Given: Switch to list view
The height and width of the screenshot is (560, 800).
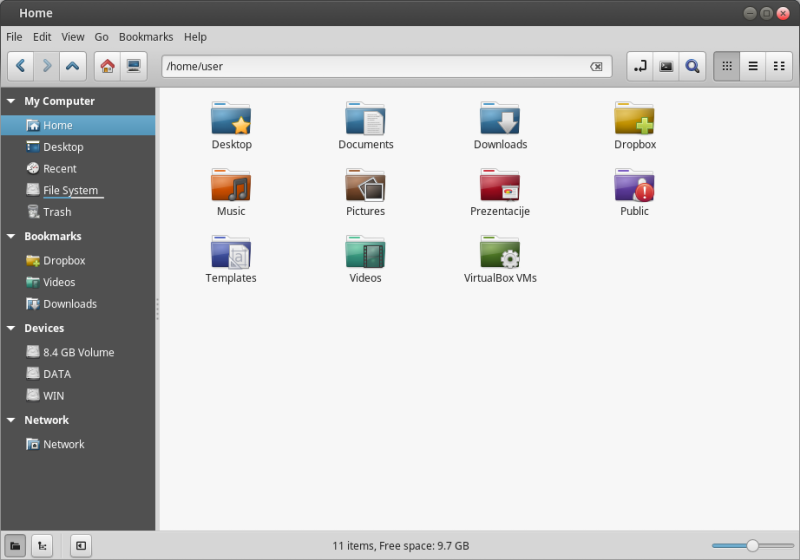Looking at the screenshot, I should coord(753,67).
